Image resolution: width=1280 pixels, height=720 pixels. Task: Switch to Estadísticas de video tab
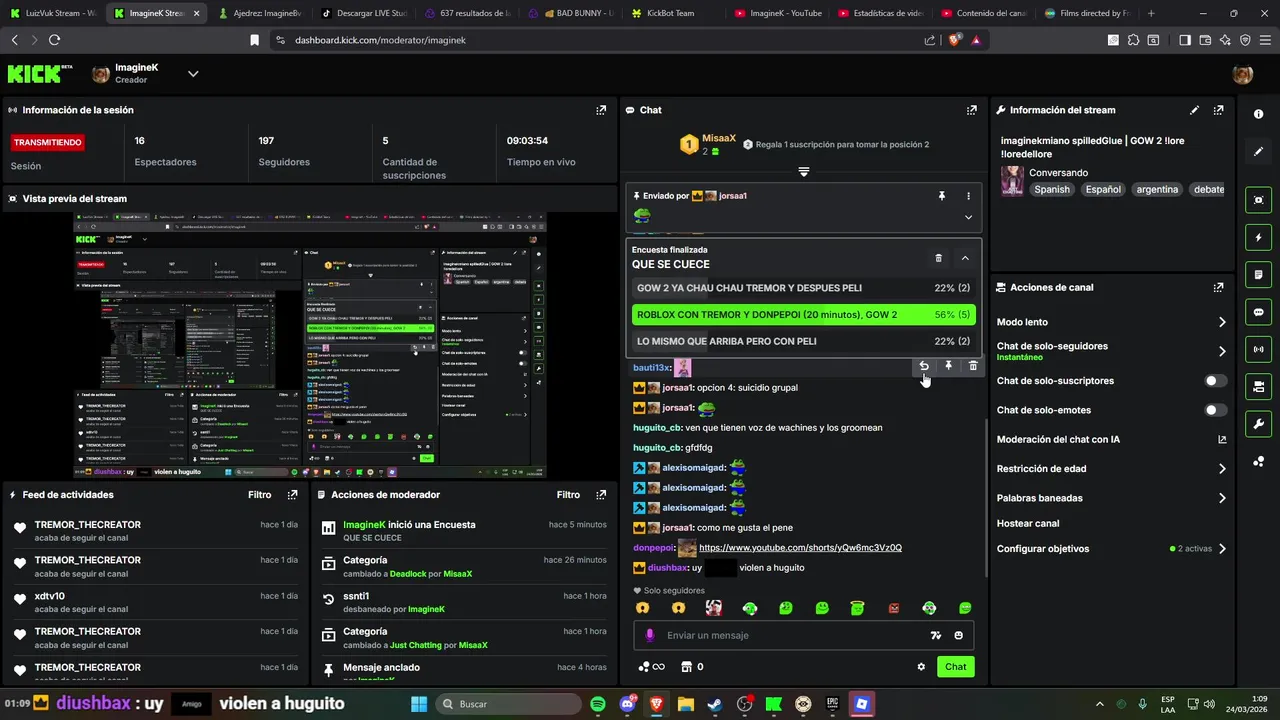point(880,13)
